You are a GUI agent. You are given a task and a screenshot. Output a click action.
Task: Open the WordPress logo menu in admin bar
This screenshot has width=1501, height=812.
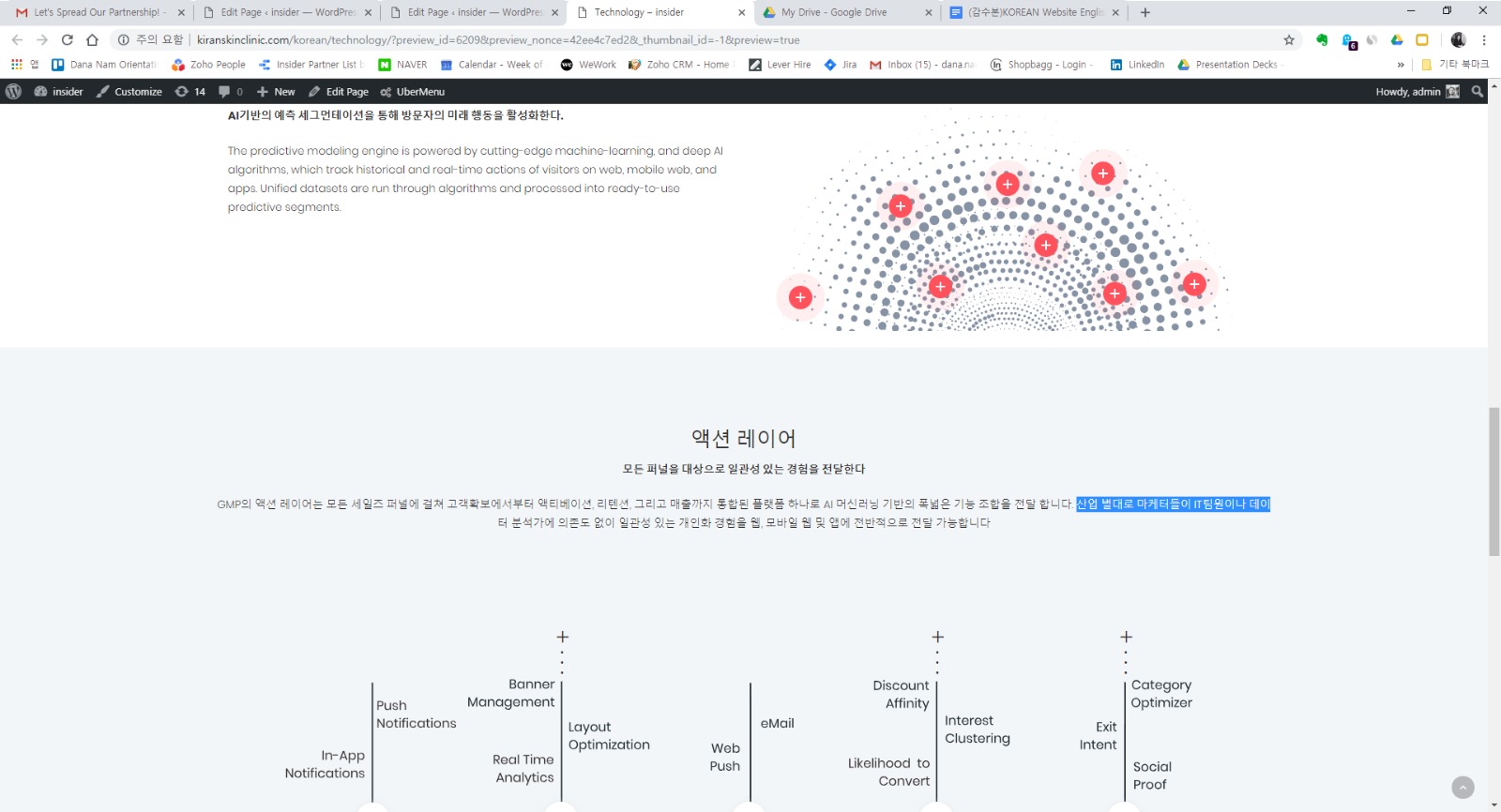pos(14,91)
